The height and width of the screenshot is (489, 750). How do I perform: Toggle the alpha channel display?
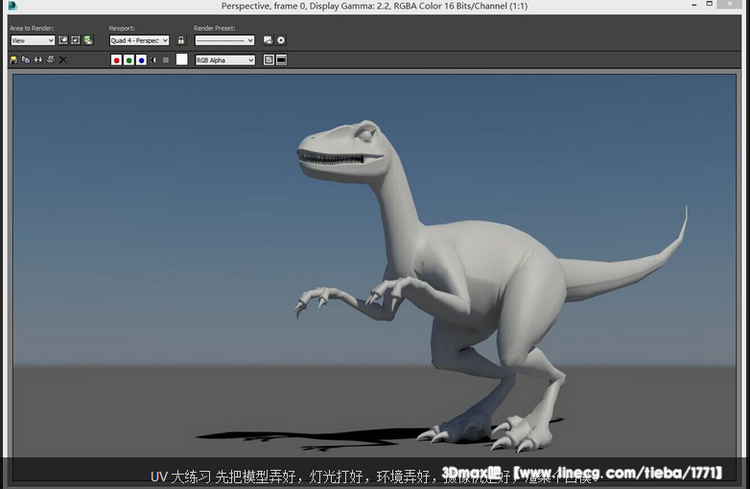pyautogui.click(x=153, y=60)
